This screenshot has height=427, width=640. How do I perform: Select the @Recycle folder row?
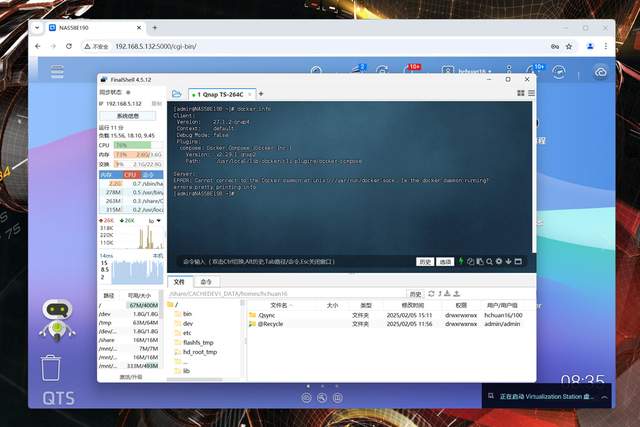coord(390,324)
